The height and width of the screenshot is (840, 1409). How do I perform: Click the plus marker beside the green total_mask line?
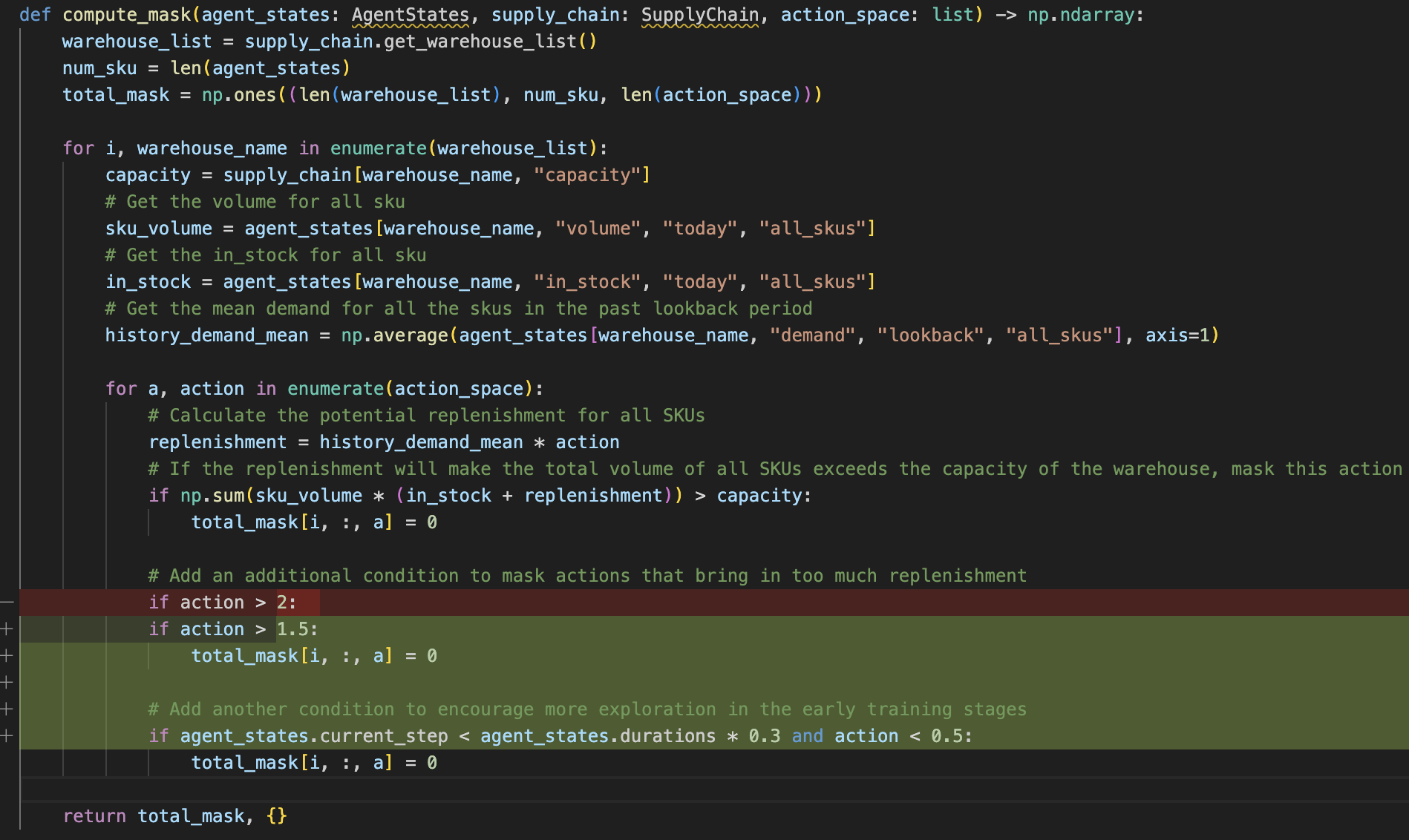point(7,656)
